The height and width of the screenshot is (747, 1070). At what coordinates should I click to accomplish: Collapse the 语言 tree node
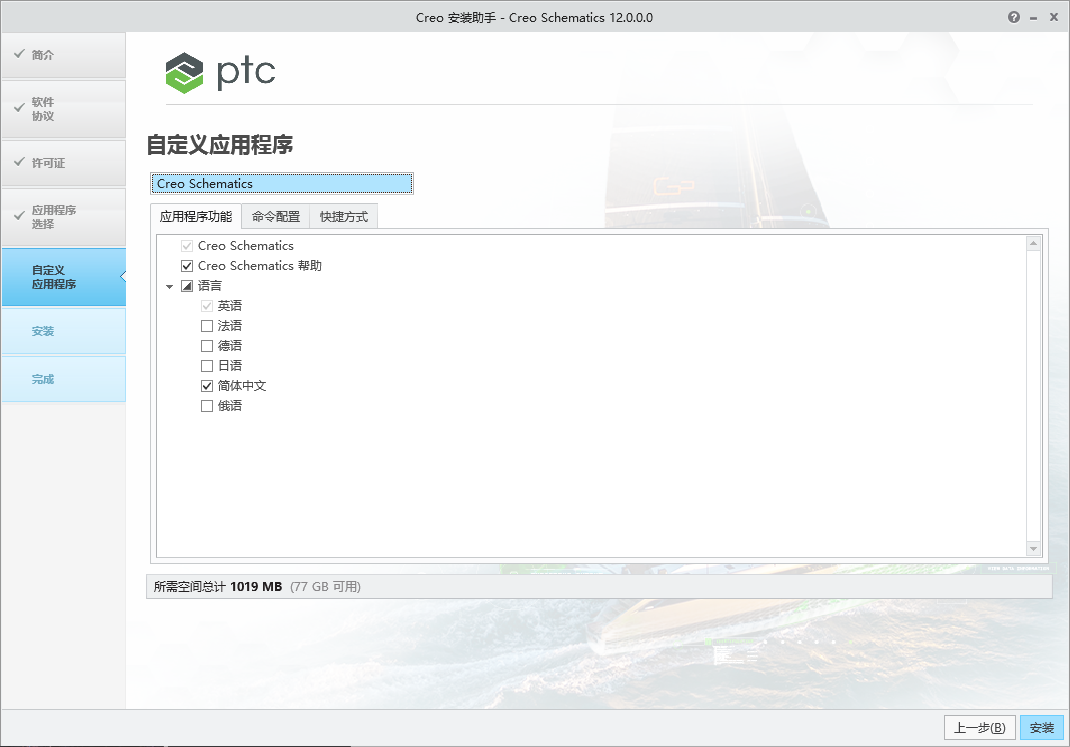[x=170, y=287]
